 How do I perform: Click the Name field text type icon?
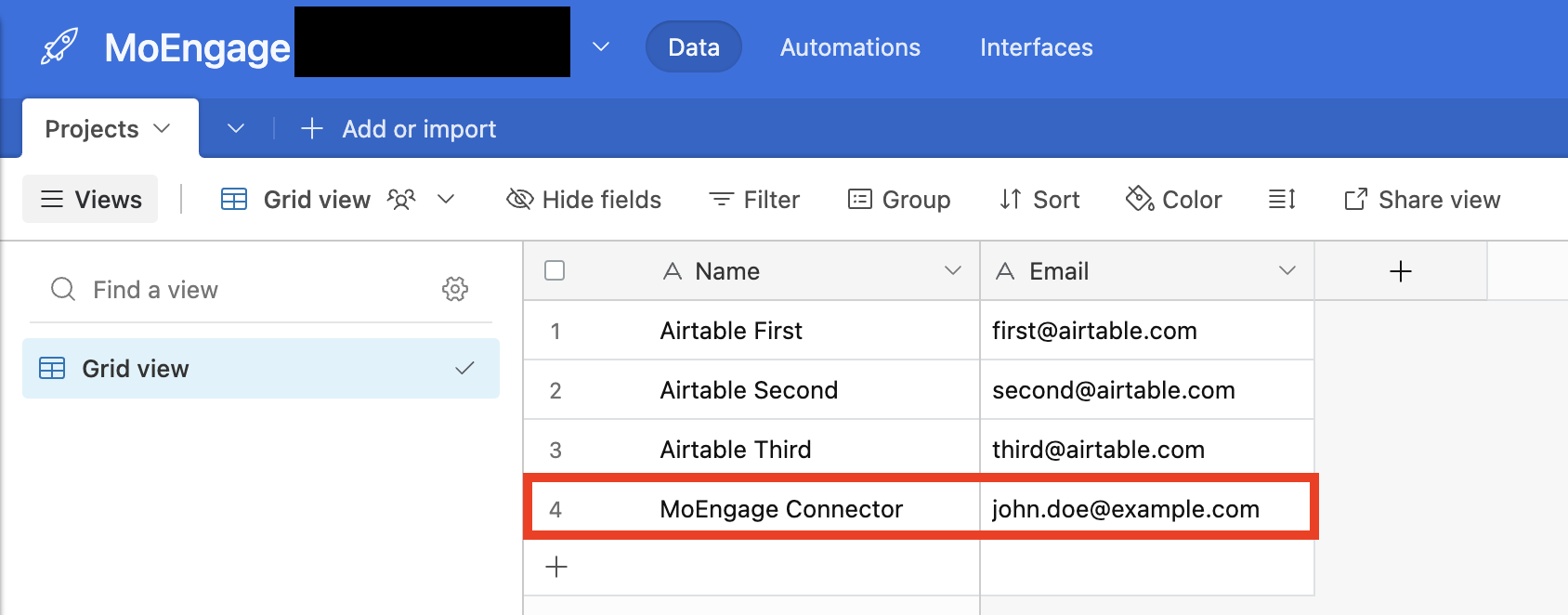pos(673,271)
